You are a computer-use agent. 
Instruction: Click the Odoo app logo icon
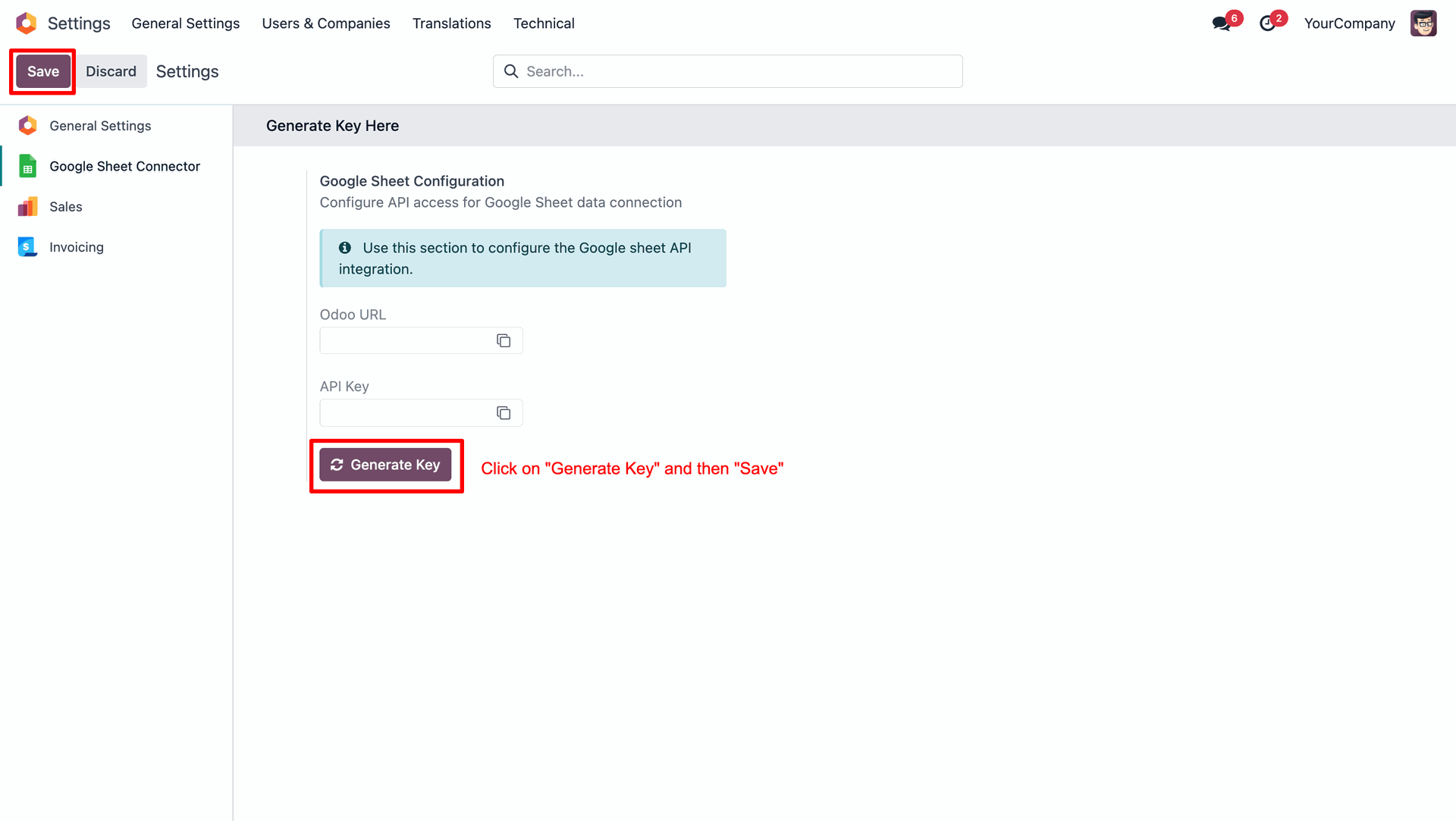(x=27, y=24)
